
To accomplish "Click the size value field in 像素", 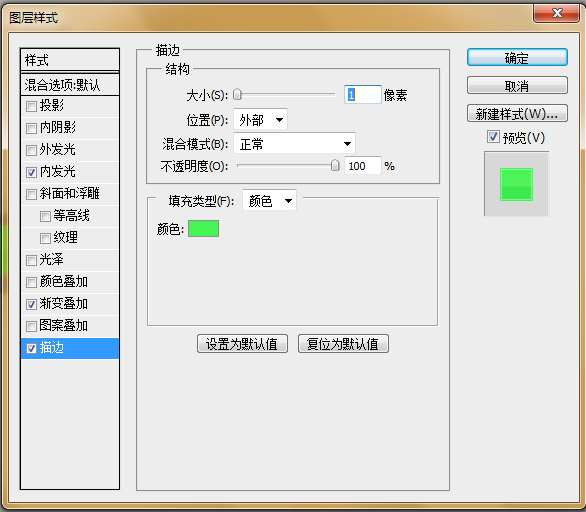I will [363, 95].
